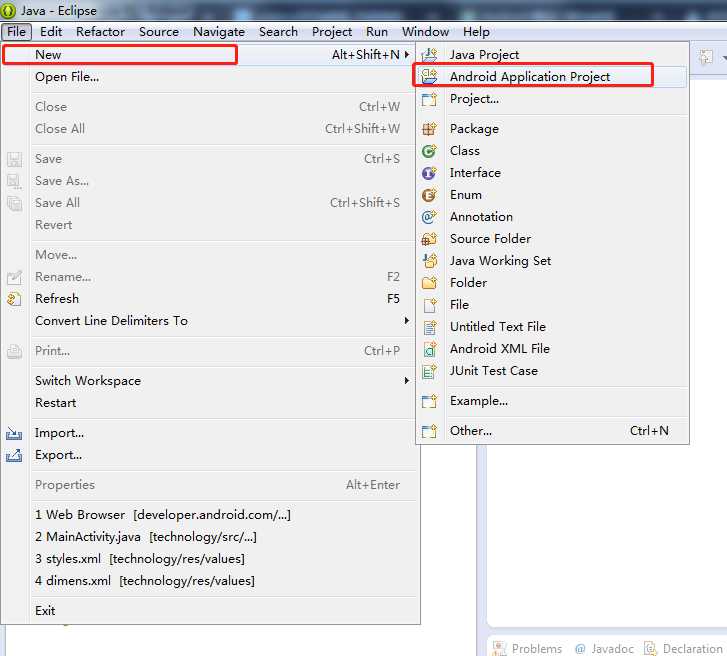Image resolution: width=727 pixels, height=656 pixels.
Task: Click the Annotation @ icon
Action: coord(429,217)
